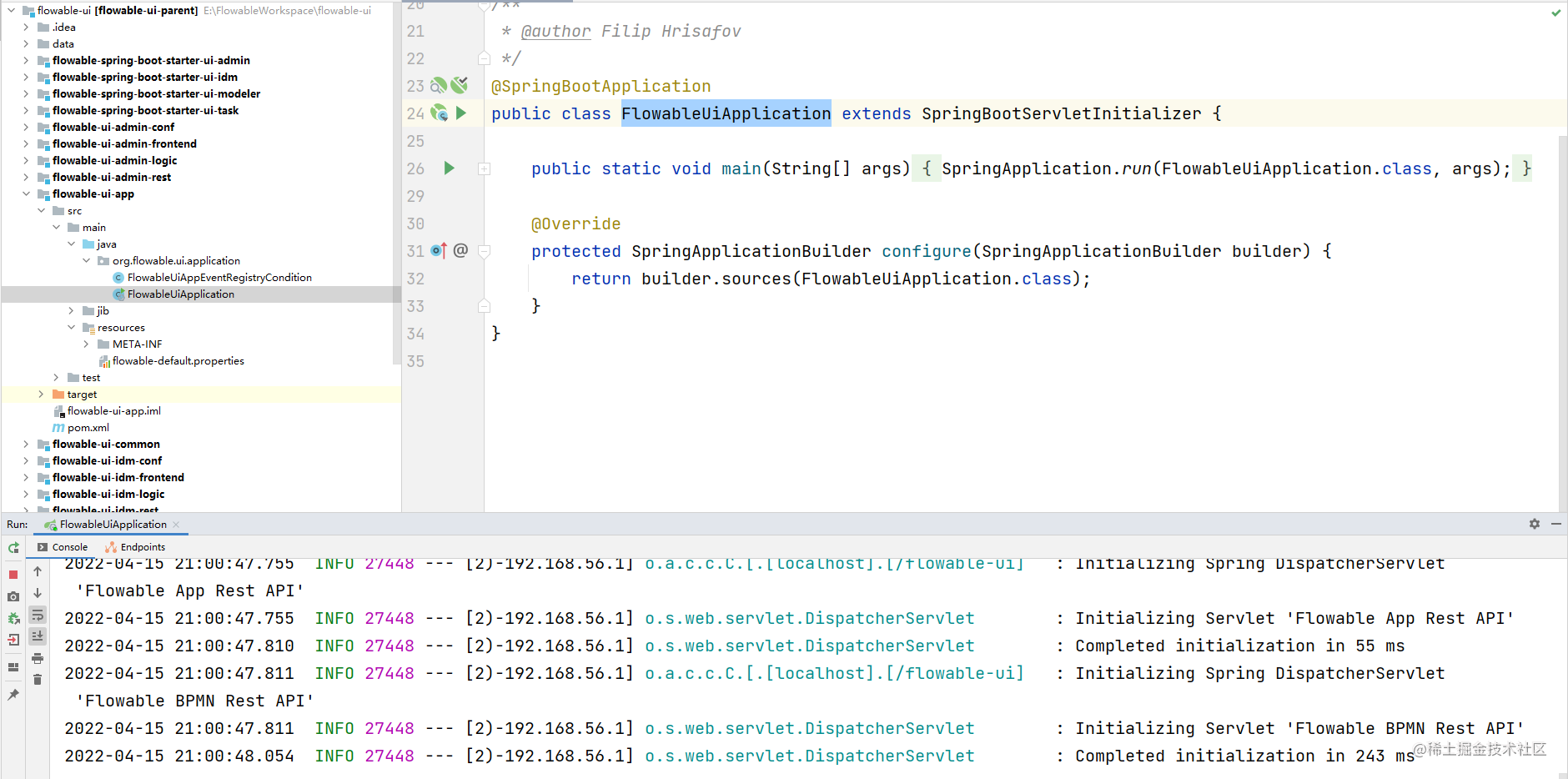Click override method gutter icon on line 31
The width and height of the screenshot is (1568, 779).
[x=439, y=250]
